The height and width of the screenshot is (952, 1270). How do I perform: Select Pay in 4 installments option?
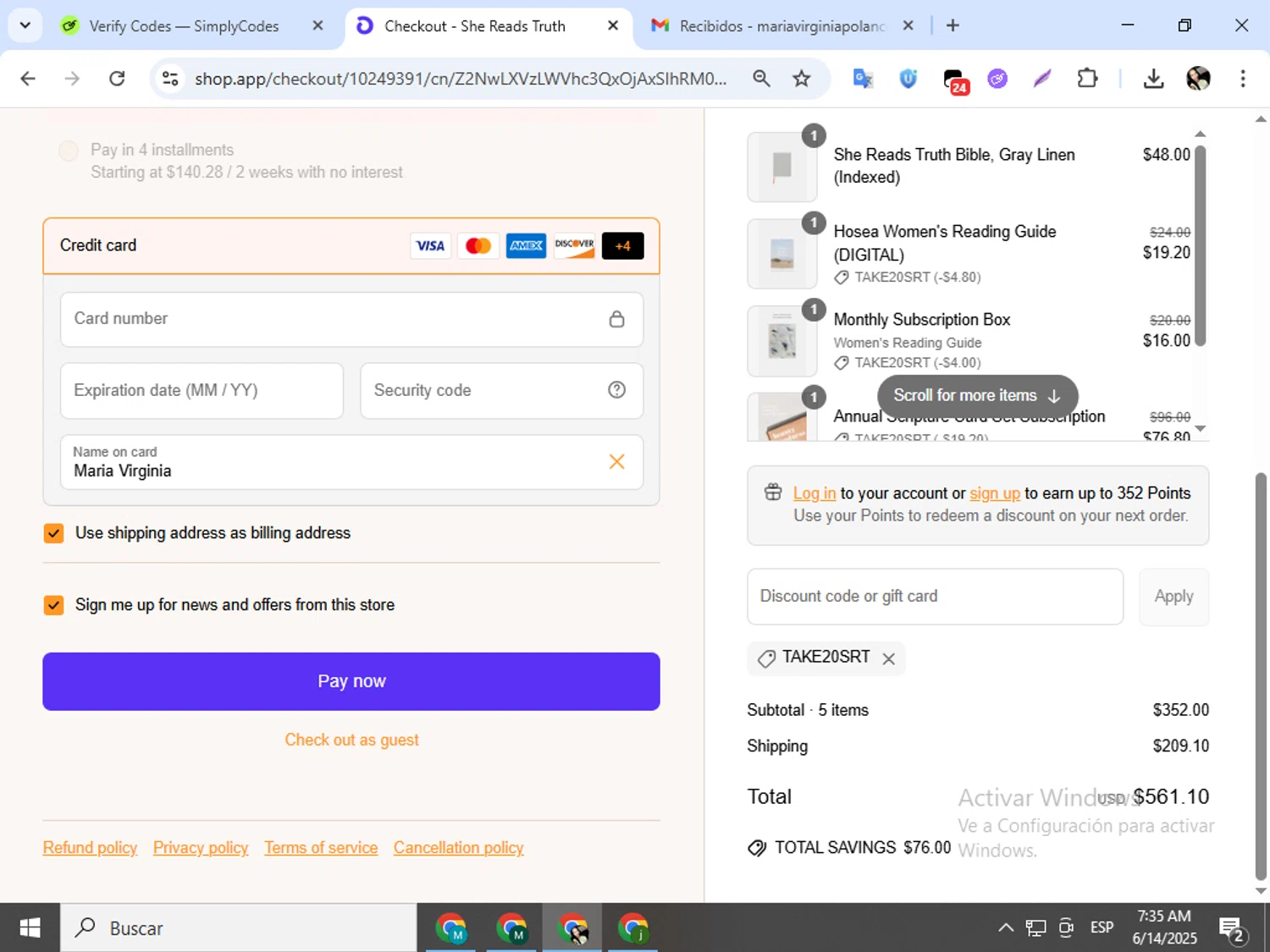coord(69,151)
